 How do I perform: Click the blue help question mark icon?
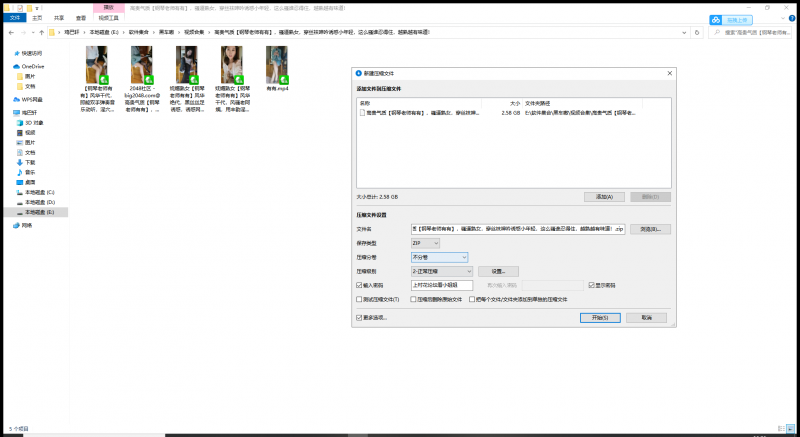[x=792, y=18]
